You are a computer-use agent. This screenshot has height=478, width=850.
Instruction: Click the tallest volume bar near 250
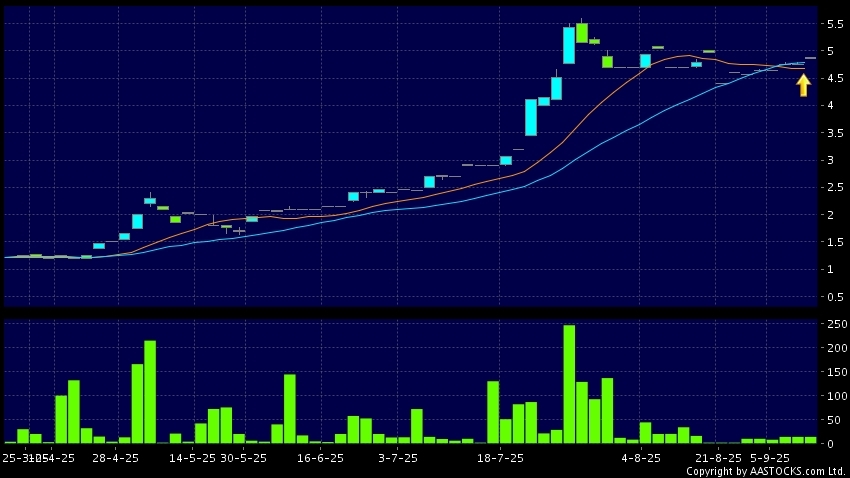tap(569, 383)
